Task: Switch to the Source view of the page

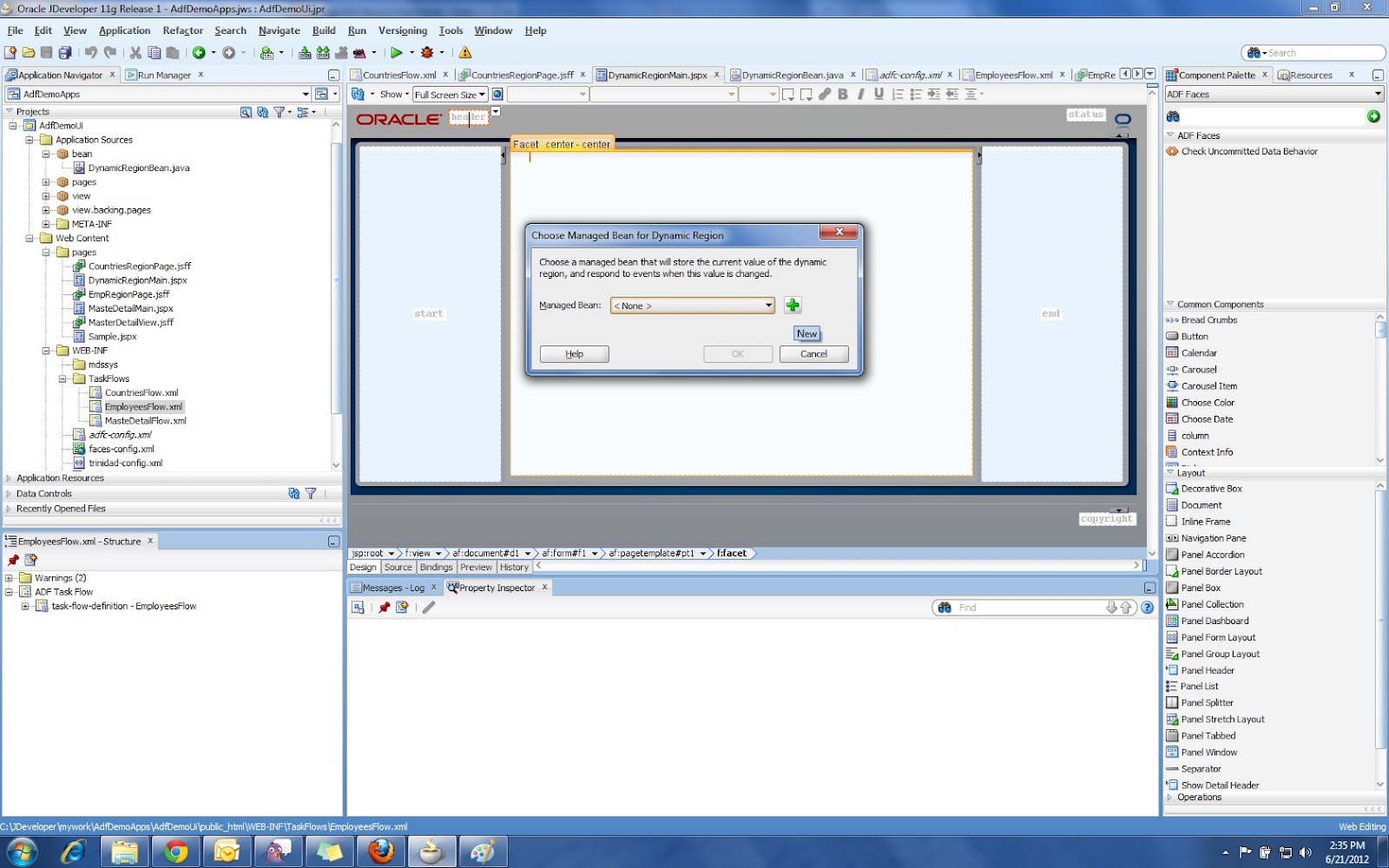Action: (x=398, y=567)
